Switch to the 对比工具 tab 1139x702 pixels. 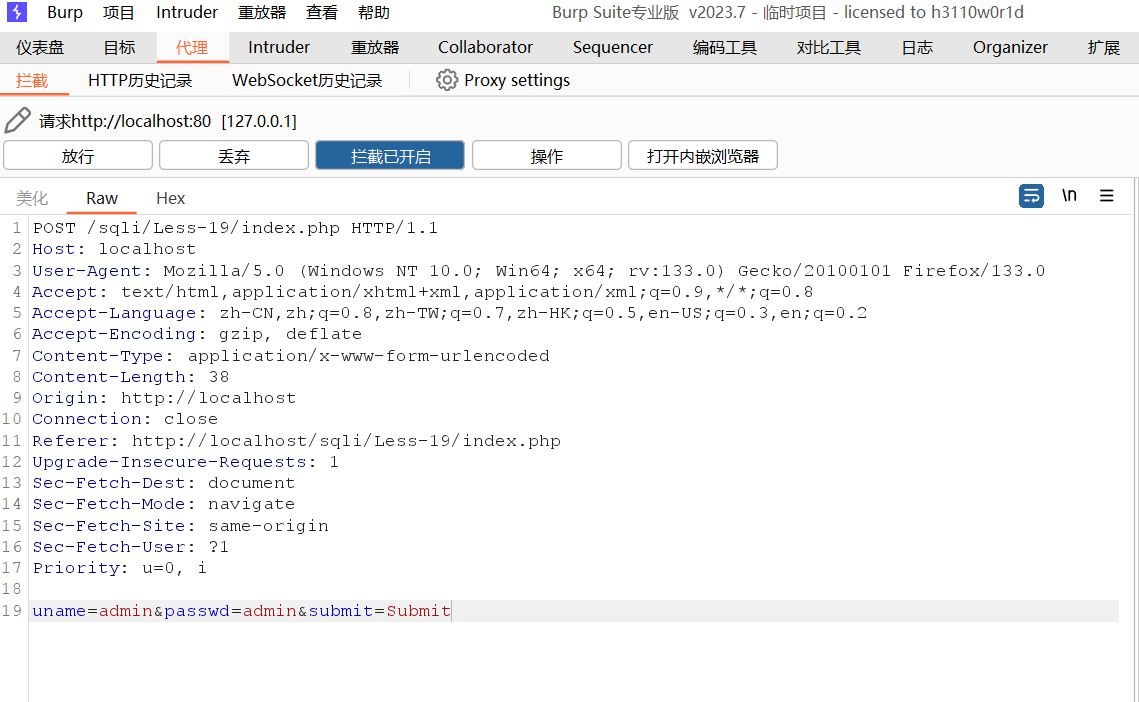[828, 47]
